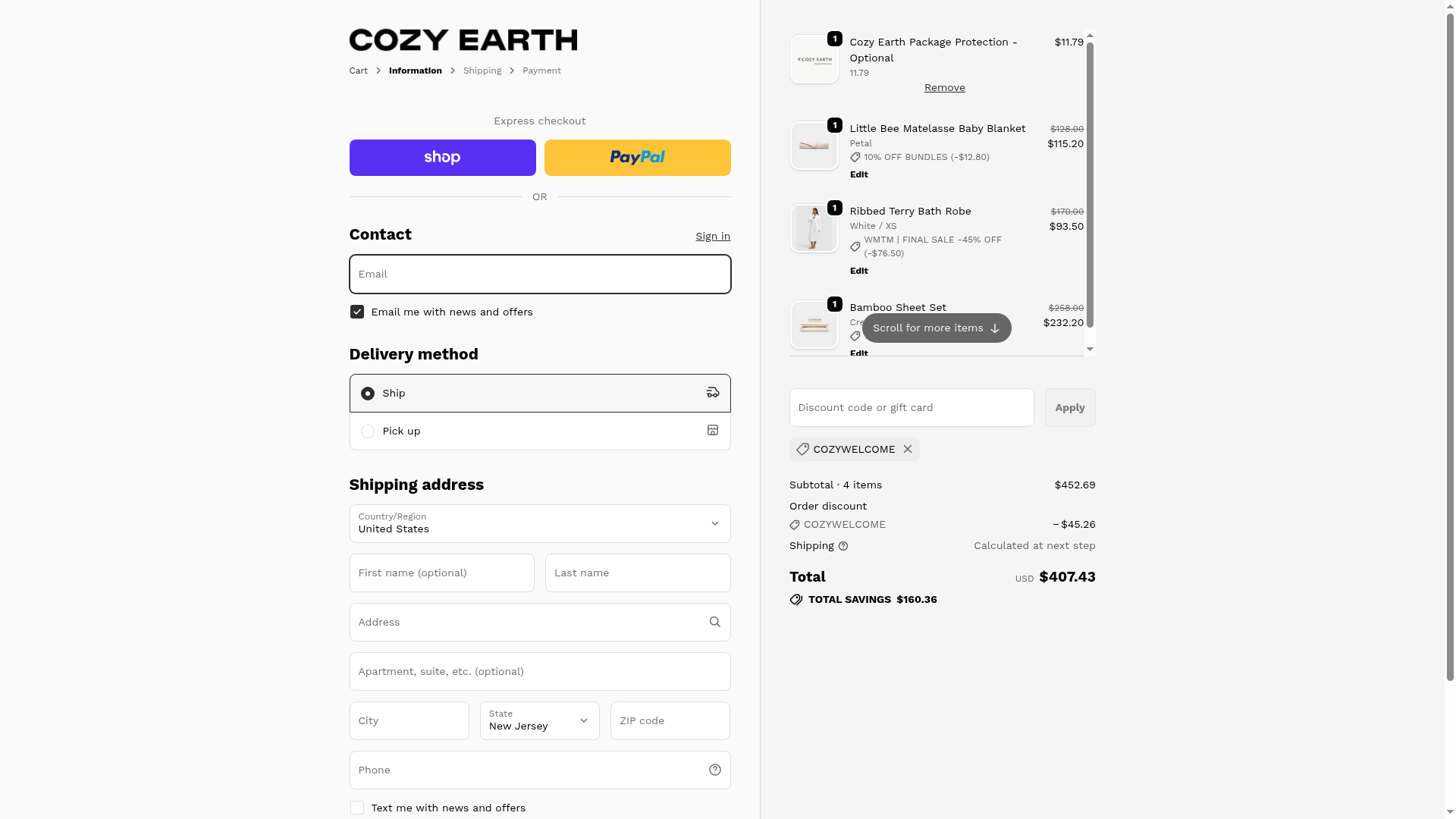Go to Cart breadcrumb step
The width and height of the screenshot is (1456, 819).
(358, 71)
